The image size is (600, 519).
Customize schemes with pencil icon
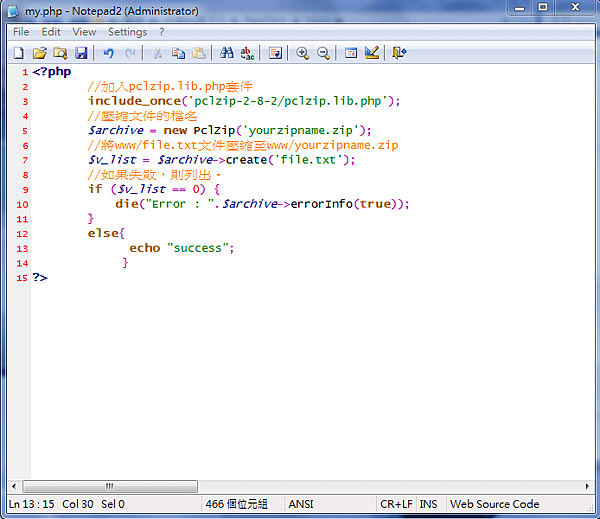pos(372,53)
